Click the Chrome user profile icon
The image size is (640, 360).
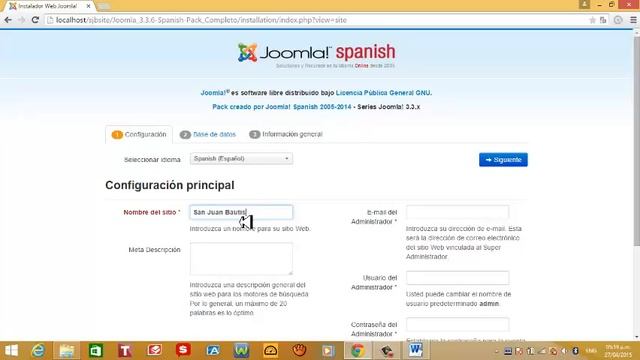(x=584, y=4)
